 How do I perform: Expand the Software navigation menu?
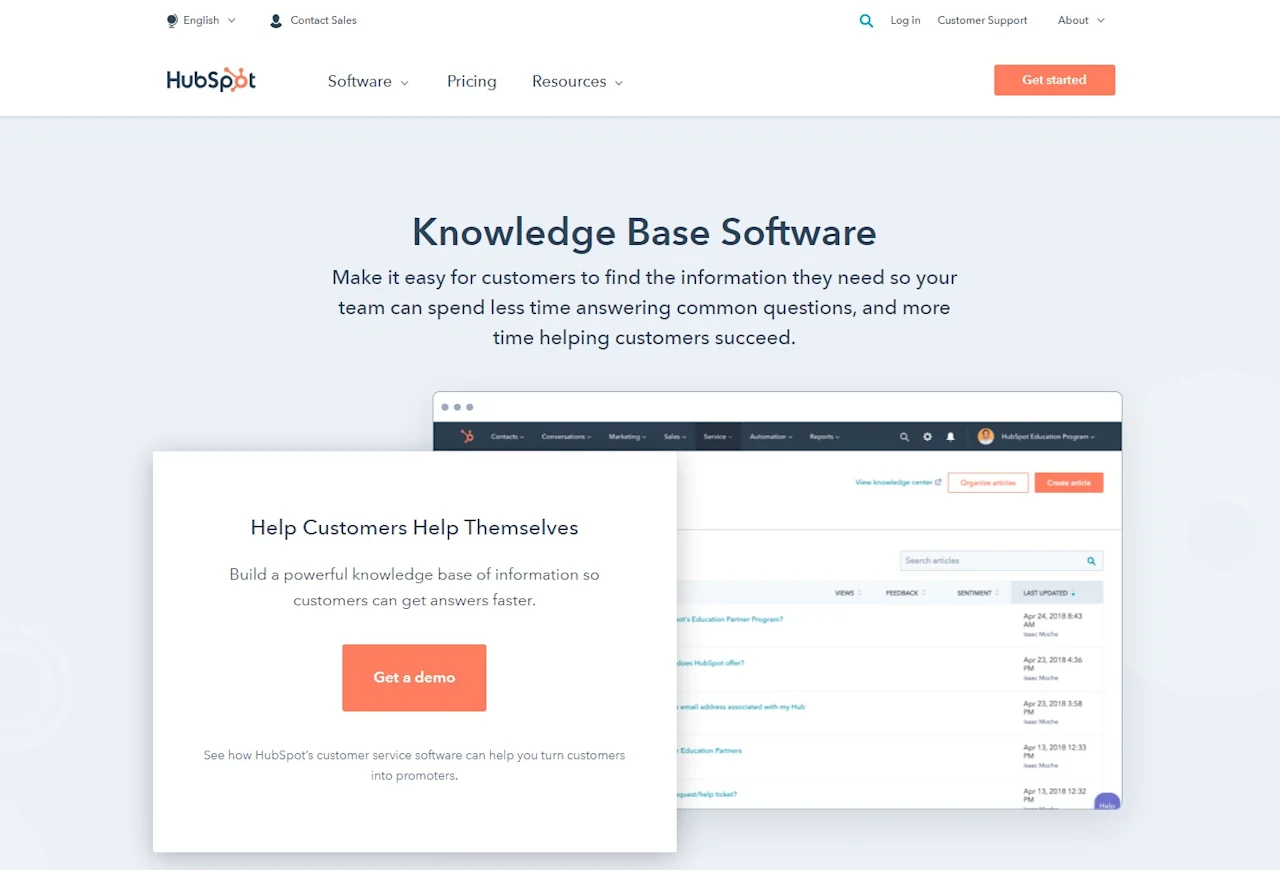[368, 82]
